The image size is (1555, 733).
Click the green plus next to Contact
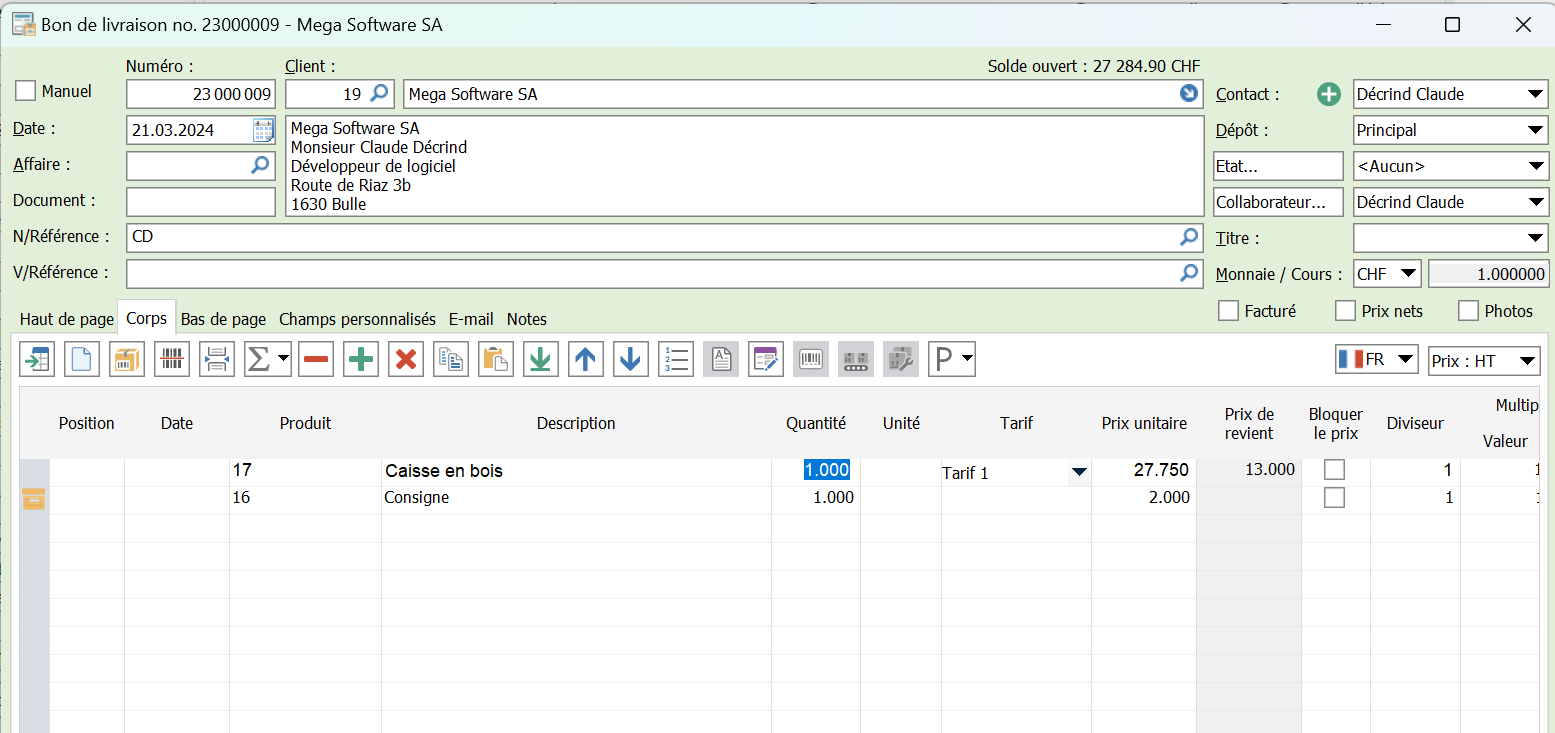click(x=1329, y=95)
